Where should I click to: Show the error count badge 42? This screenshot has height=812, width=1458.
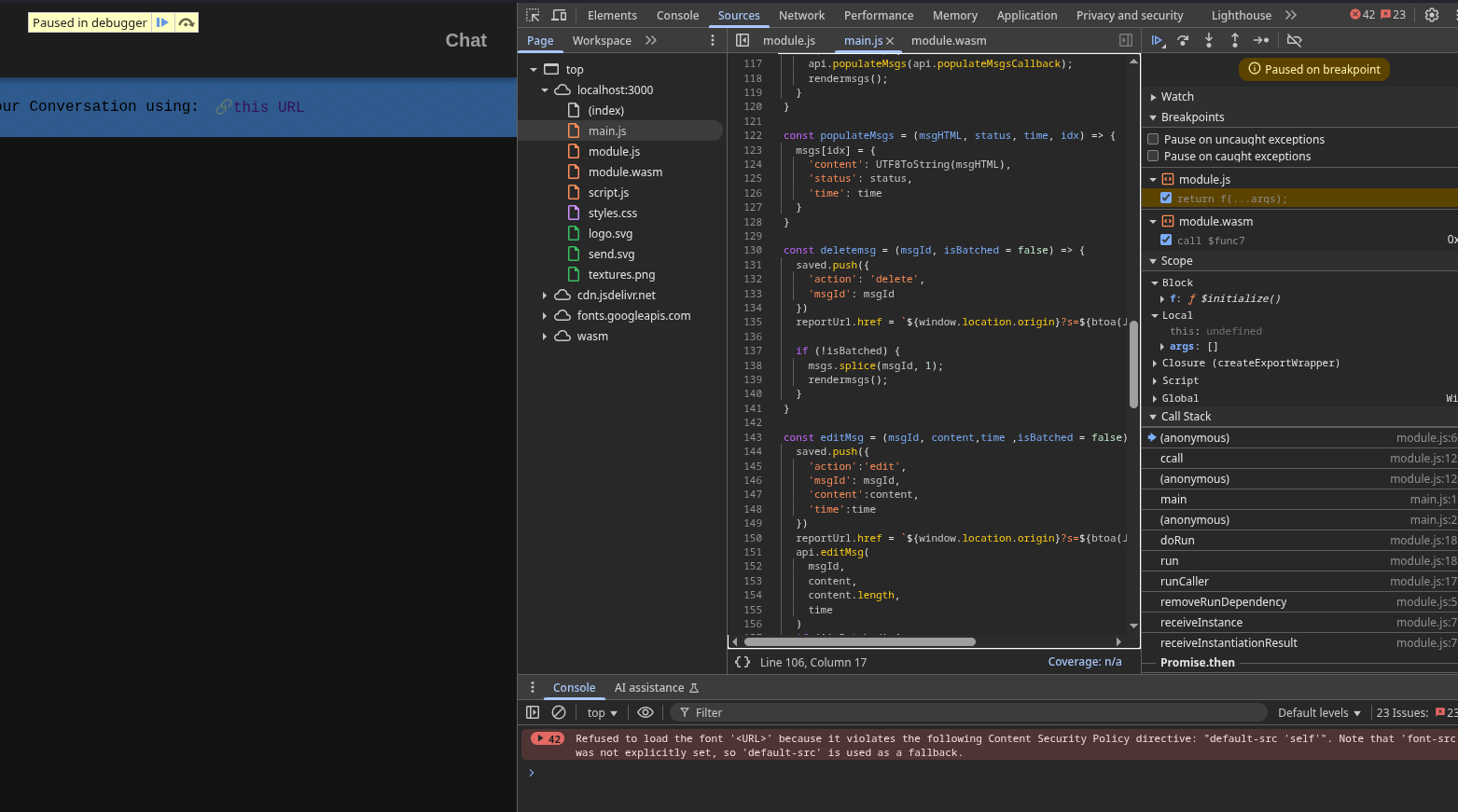coord(1362,15)
